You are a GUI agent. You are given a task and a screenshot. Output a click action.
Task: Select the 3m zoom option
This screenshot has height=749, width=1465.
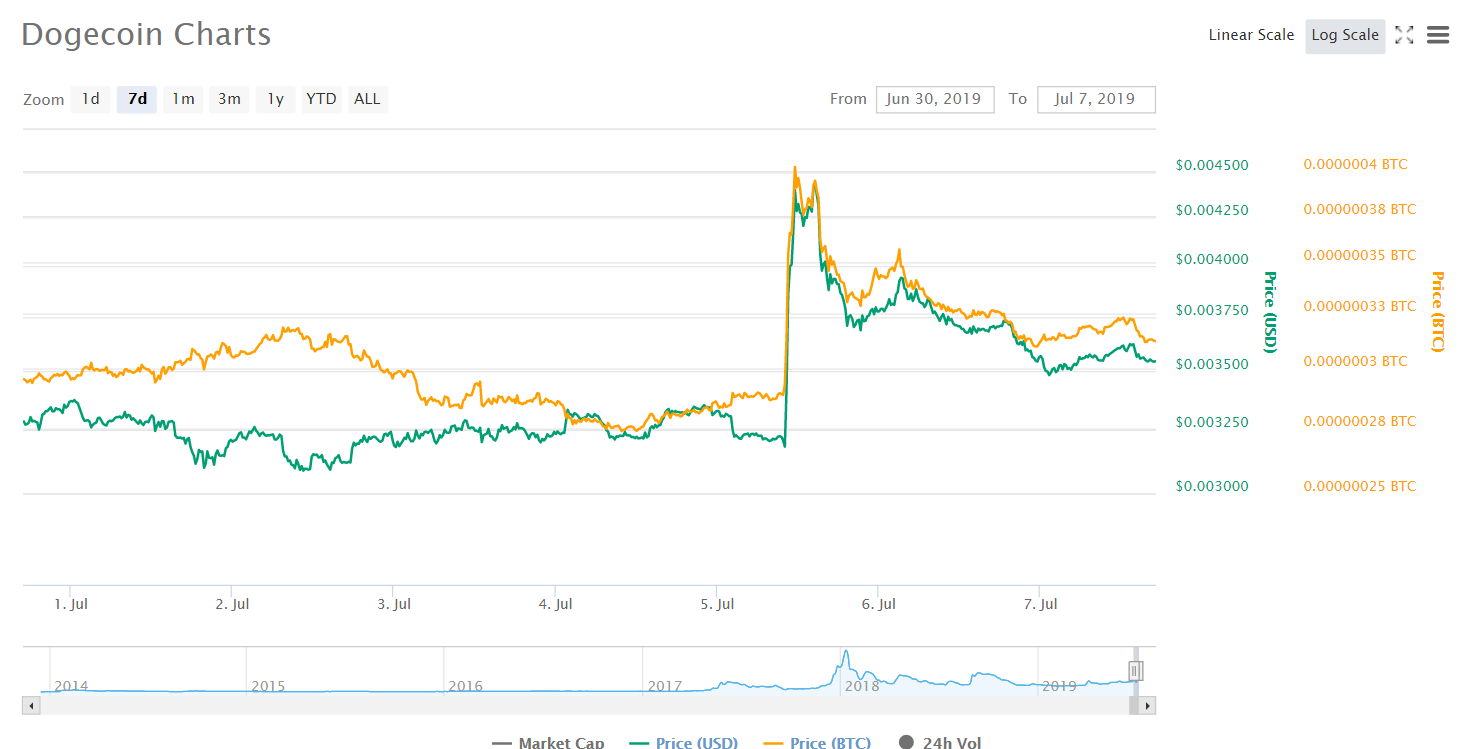point(228,98)
